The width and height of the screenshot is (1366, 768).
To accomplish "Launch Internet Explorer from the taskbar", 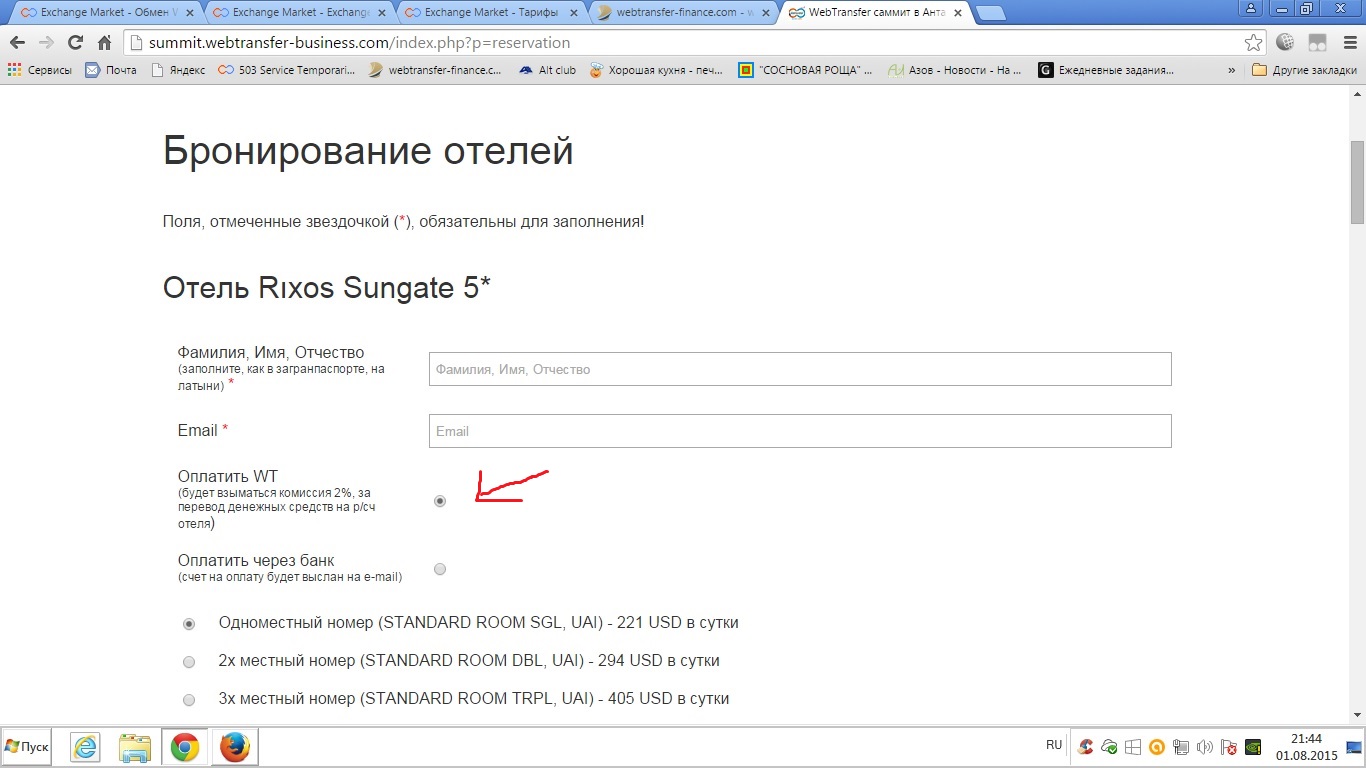I will 85,747.
